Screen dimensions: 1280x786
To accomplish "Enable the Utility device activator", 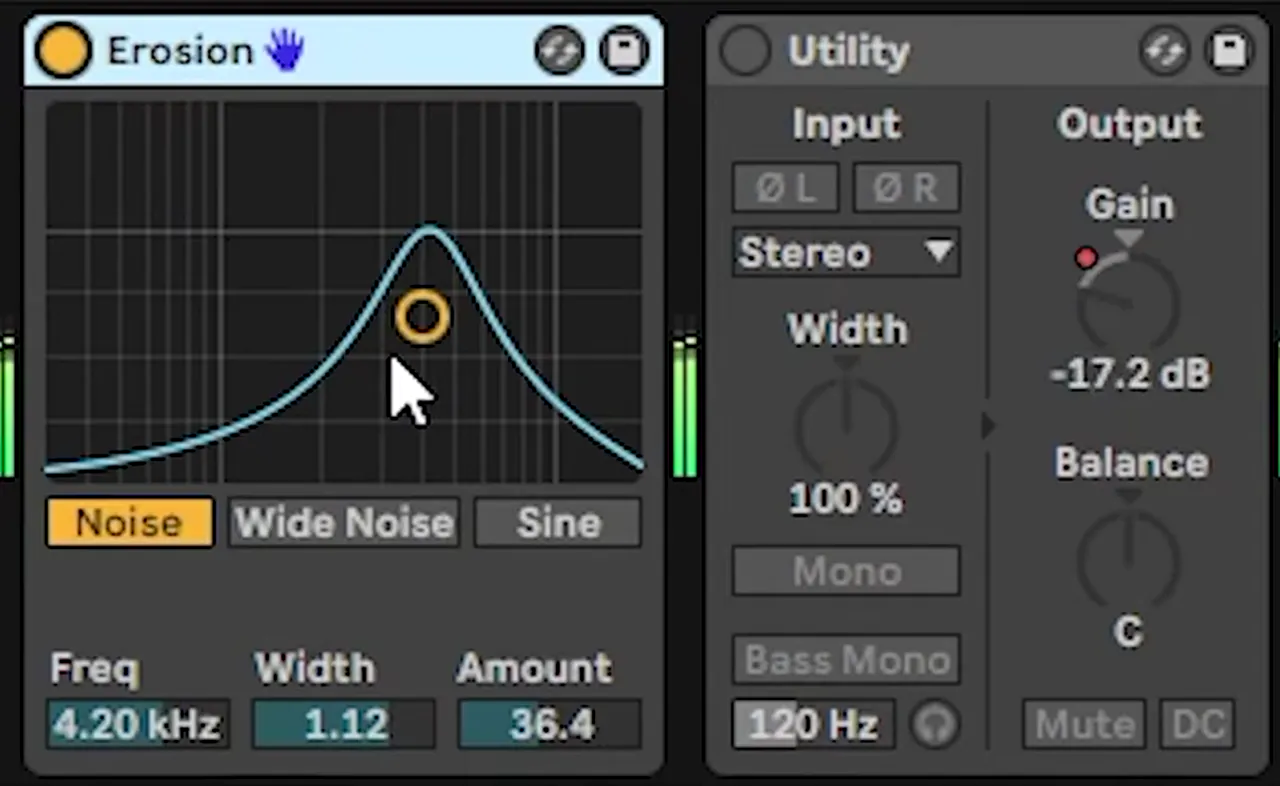I will [746, 51].
